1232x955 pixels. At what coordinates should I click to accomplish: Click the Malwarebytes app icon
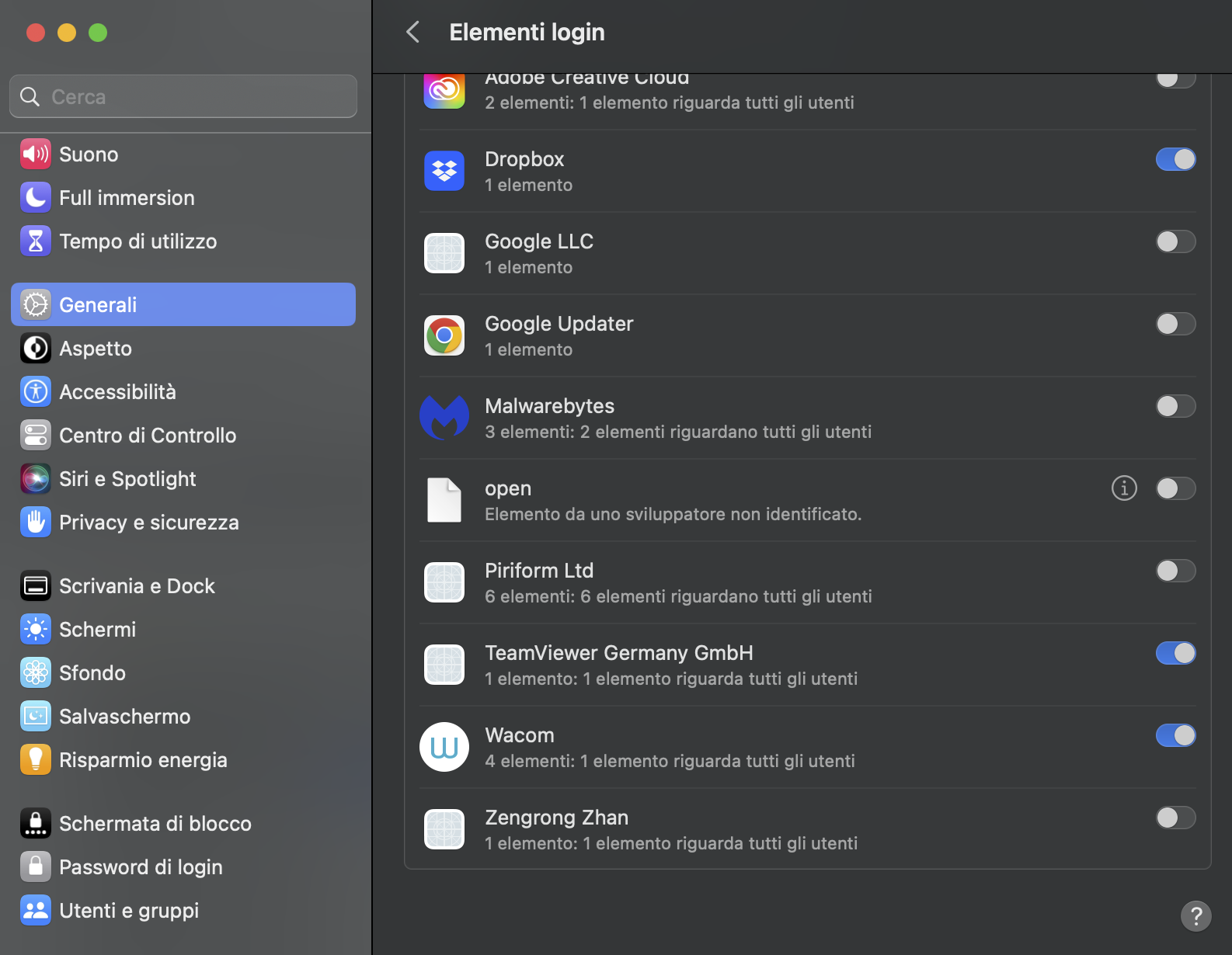[x=444, y=418]
